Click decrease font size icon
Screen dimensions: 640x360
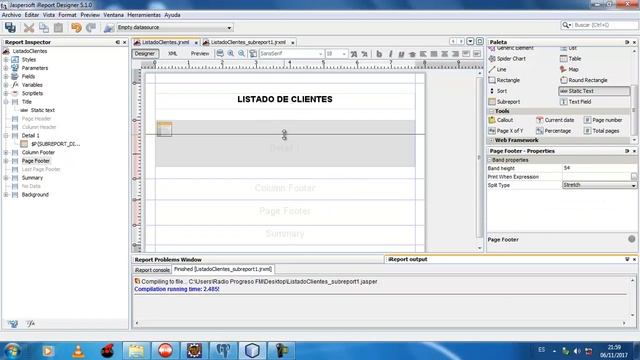pyautogui.click(x=364, y=53)
